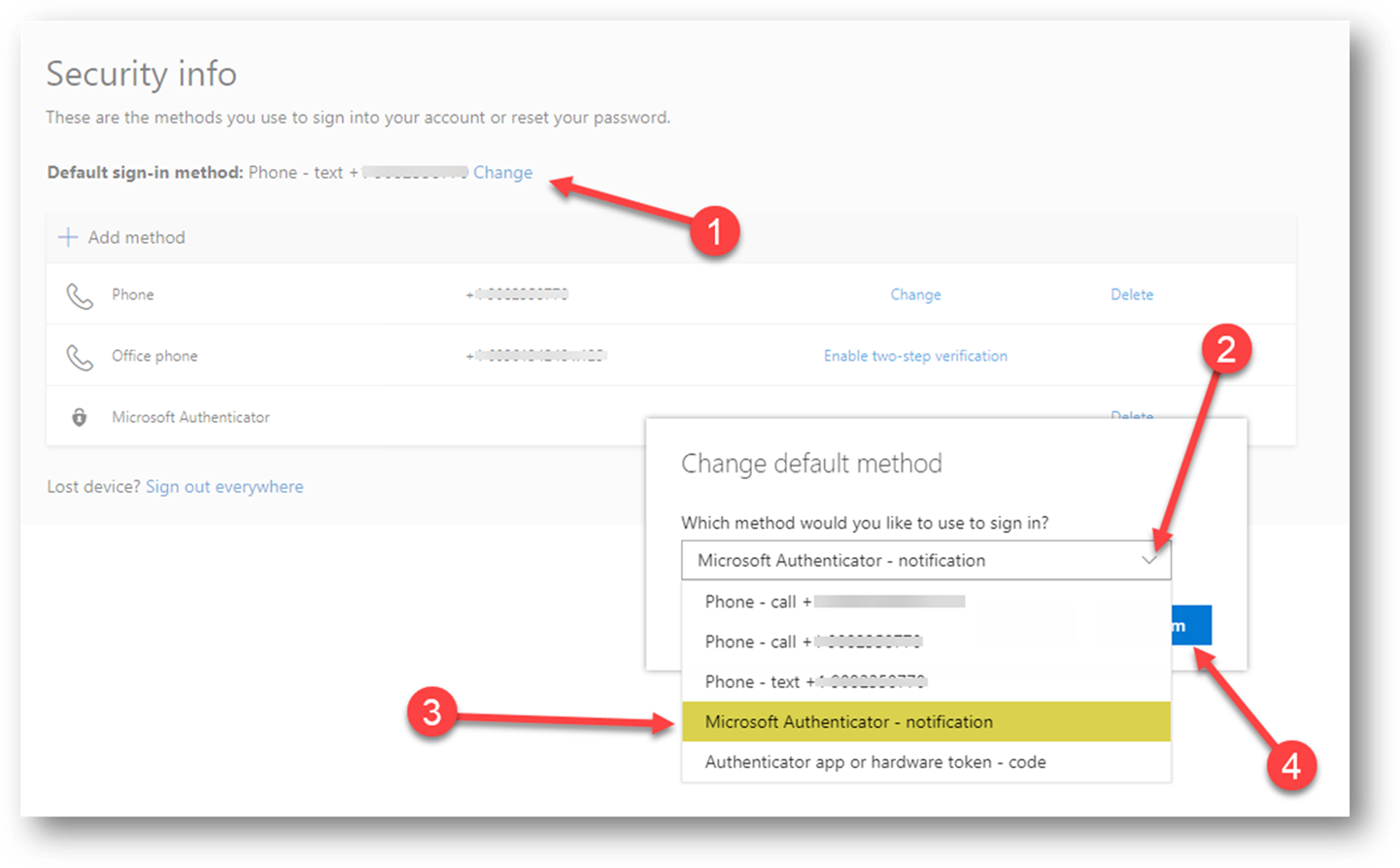Click the Default sign-in method label
Screen dimensions: 1400x868
tap(146, 172)
